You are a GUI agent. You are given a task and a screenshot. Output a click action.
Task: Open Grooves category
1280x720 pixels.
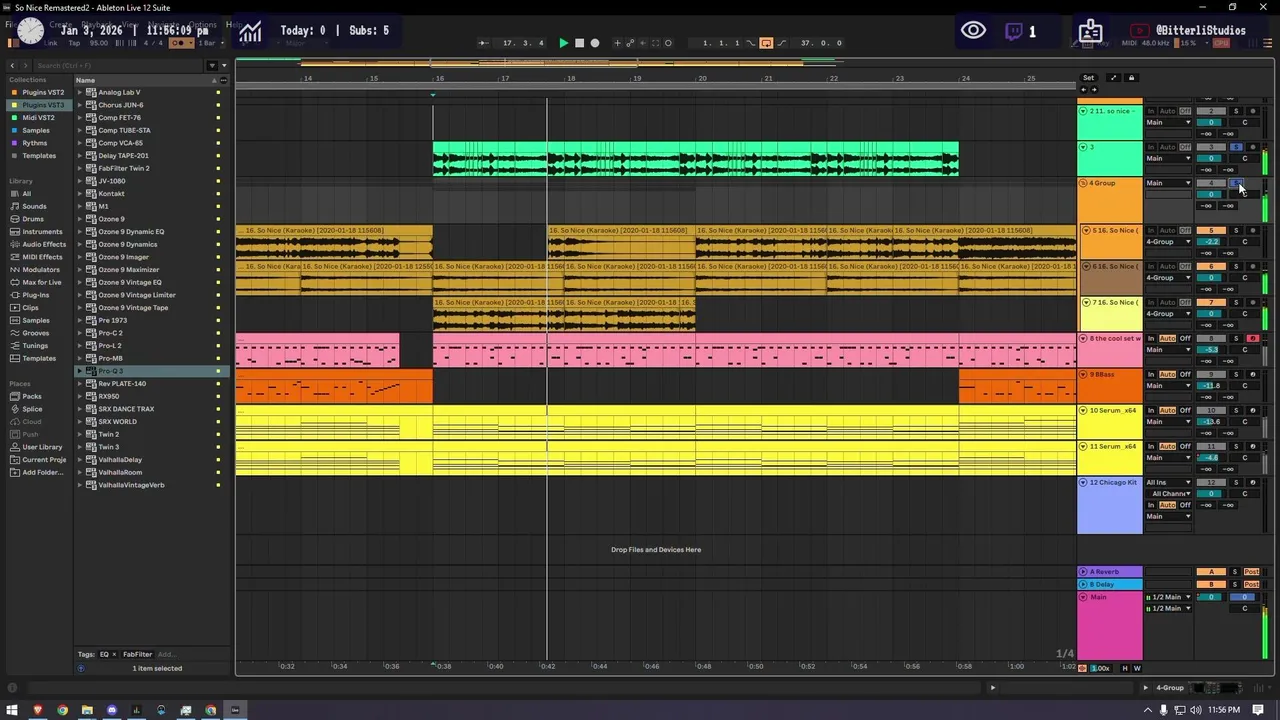[x=35, y=333]
